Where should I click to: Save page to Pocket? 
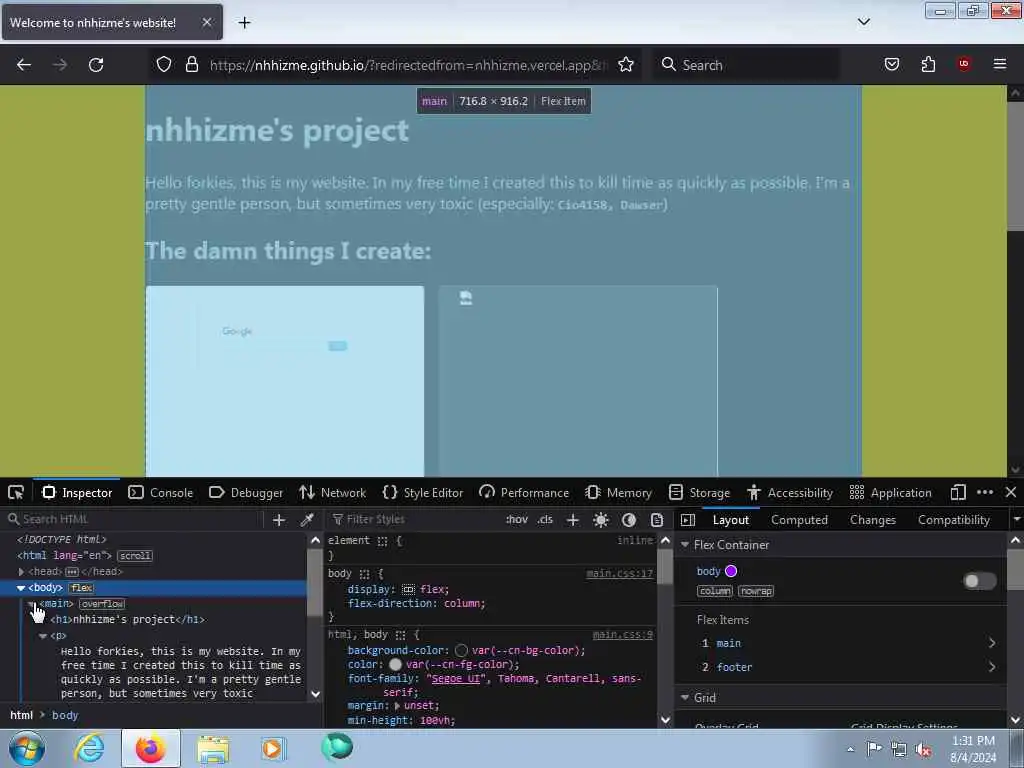coord(891,64)
